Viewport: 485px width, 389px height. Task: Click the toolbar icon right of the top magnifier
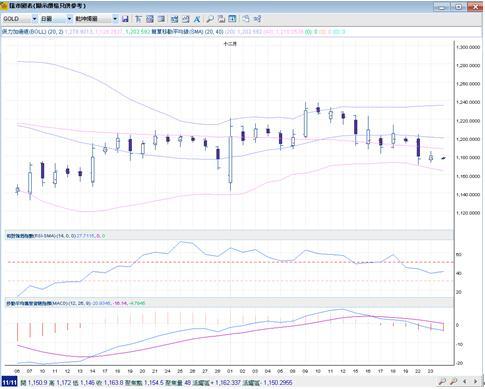[x=221, y=19]
